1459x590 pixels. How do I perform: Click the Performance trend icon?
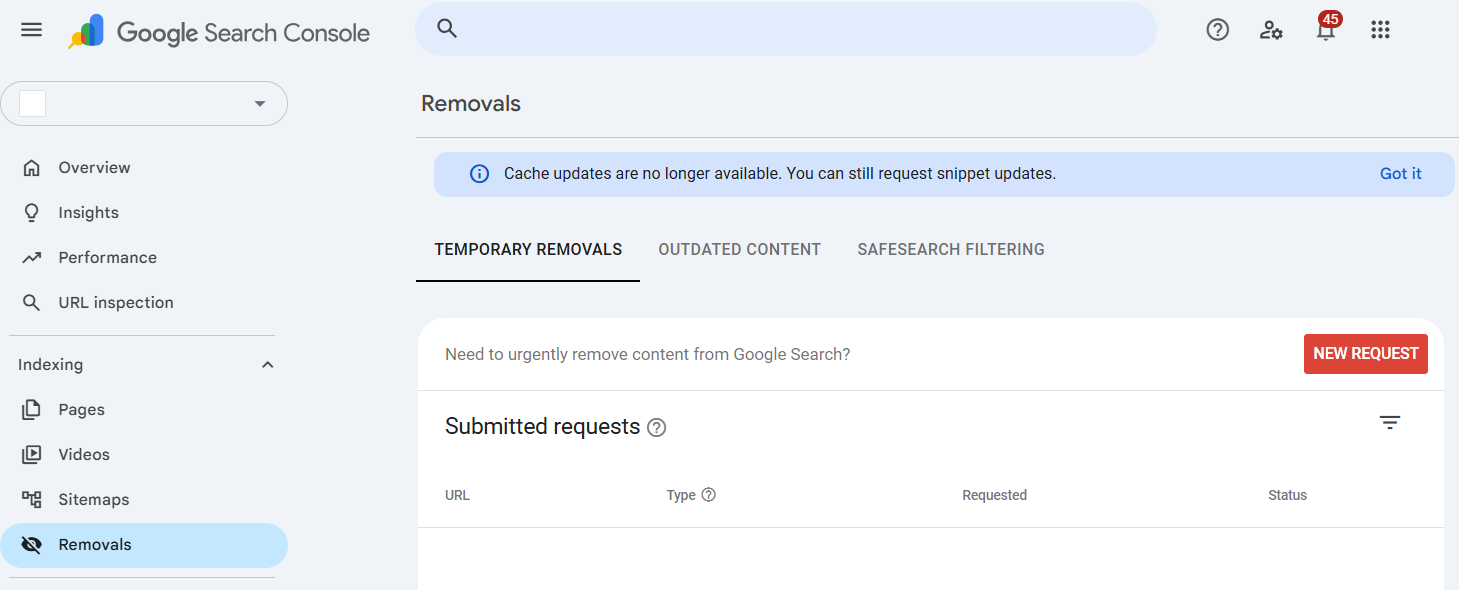pos(32,258)
